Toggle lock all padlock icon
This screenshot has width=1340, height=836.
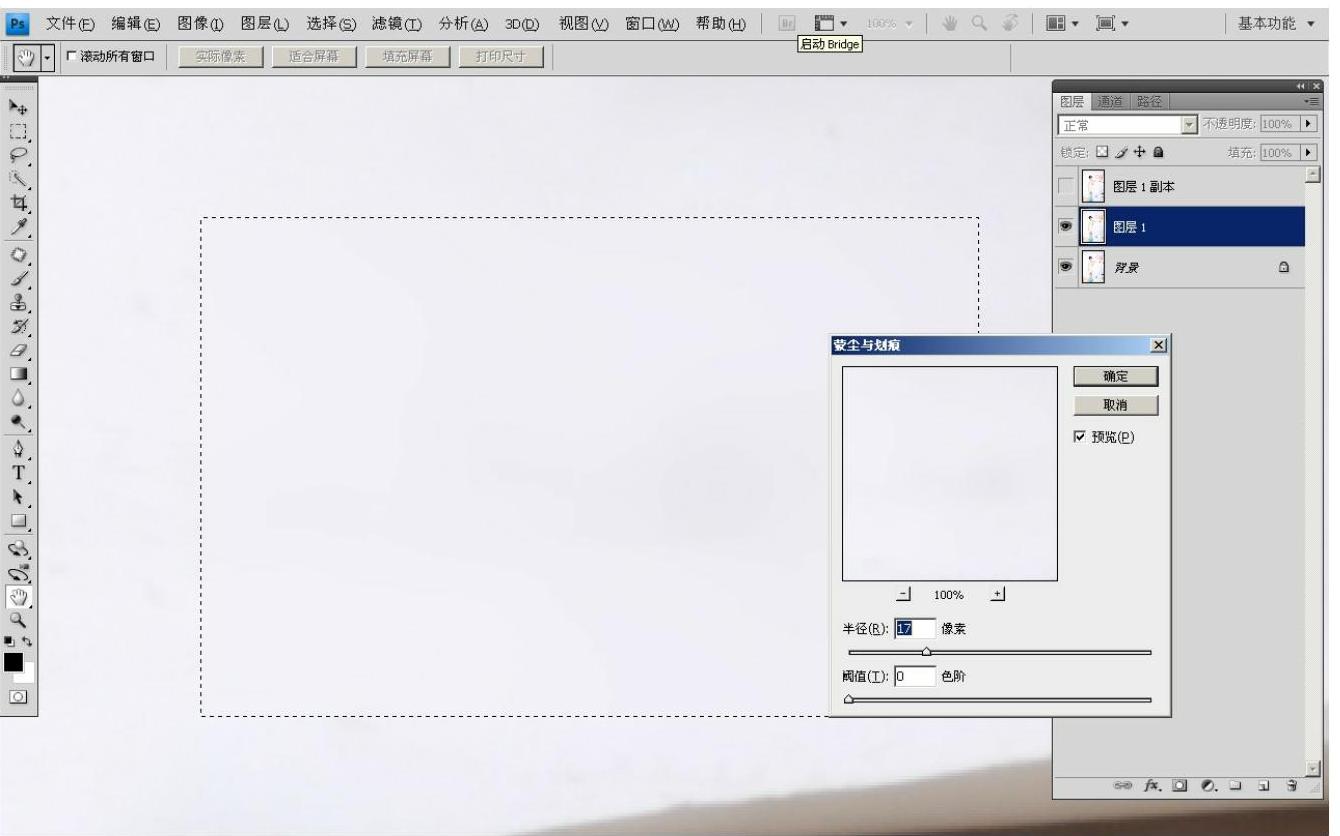pos(1158,153)
